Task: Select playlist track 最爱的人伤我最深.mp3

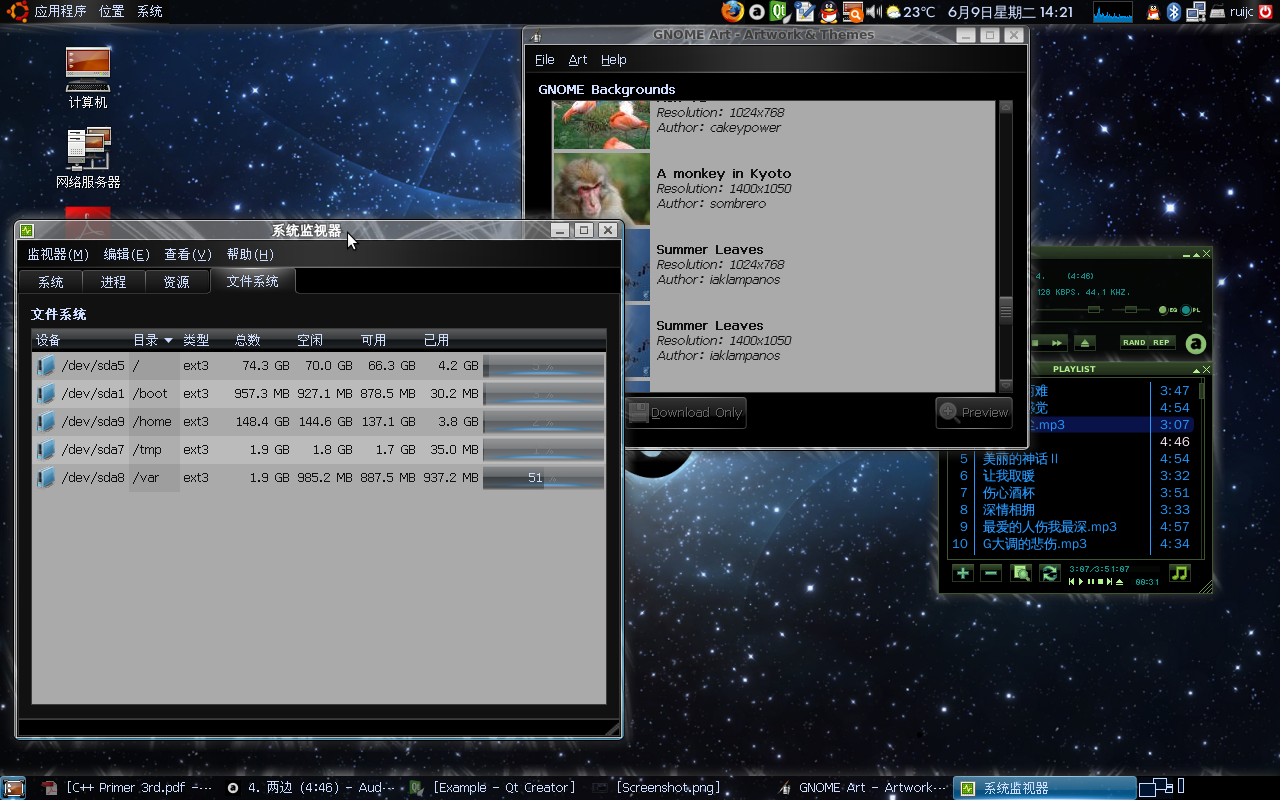Action: pos(1050,527)
